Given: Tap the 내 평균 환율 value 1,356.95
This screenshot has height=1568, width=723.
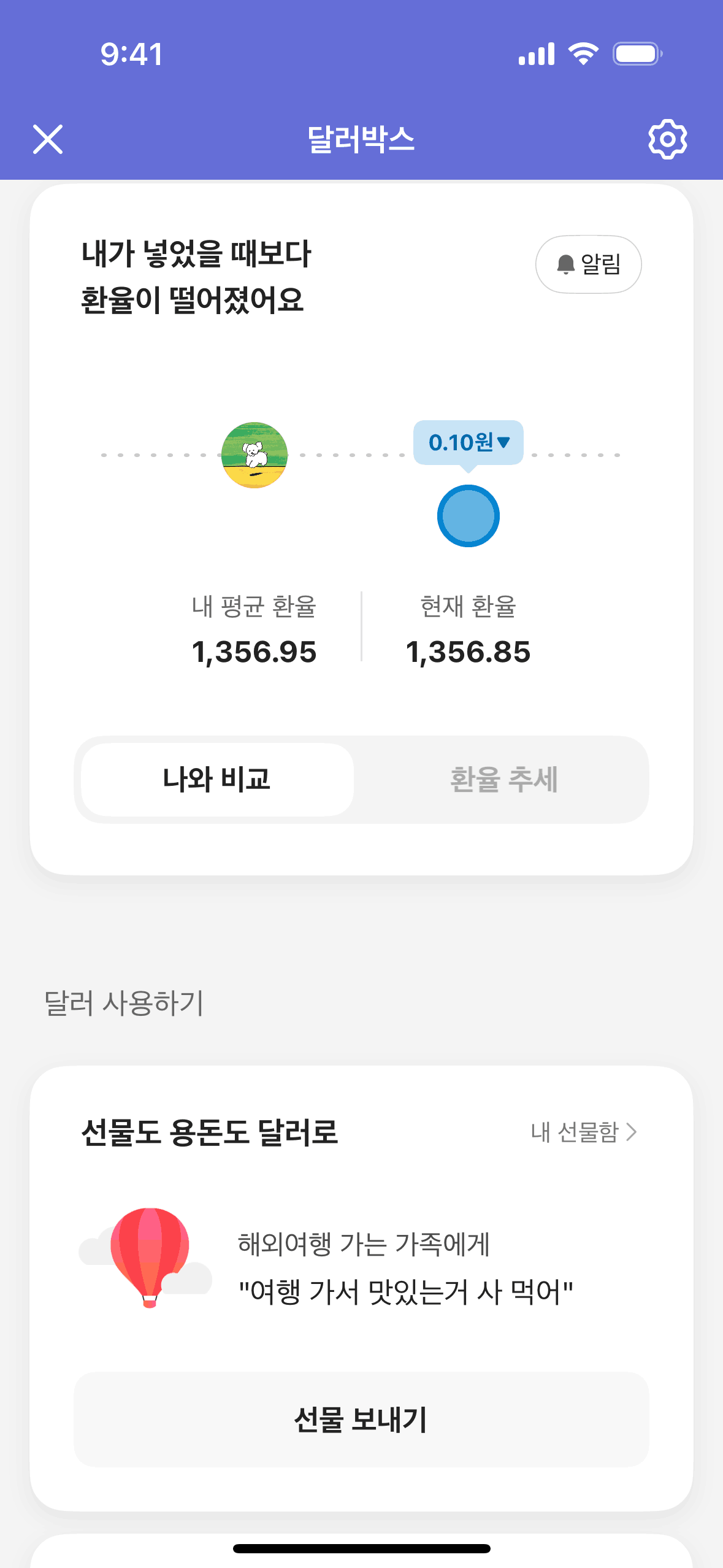Looking at the screenshot, I should [254, 651].
